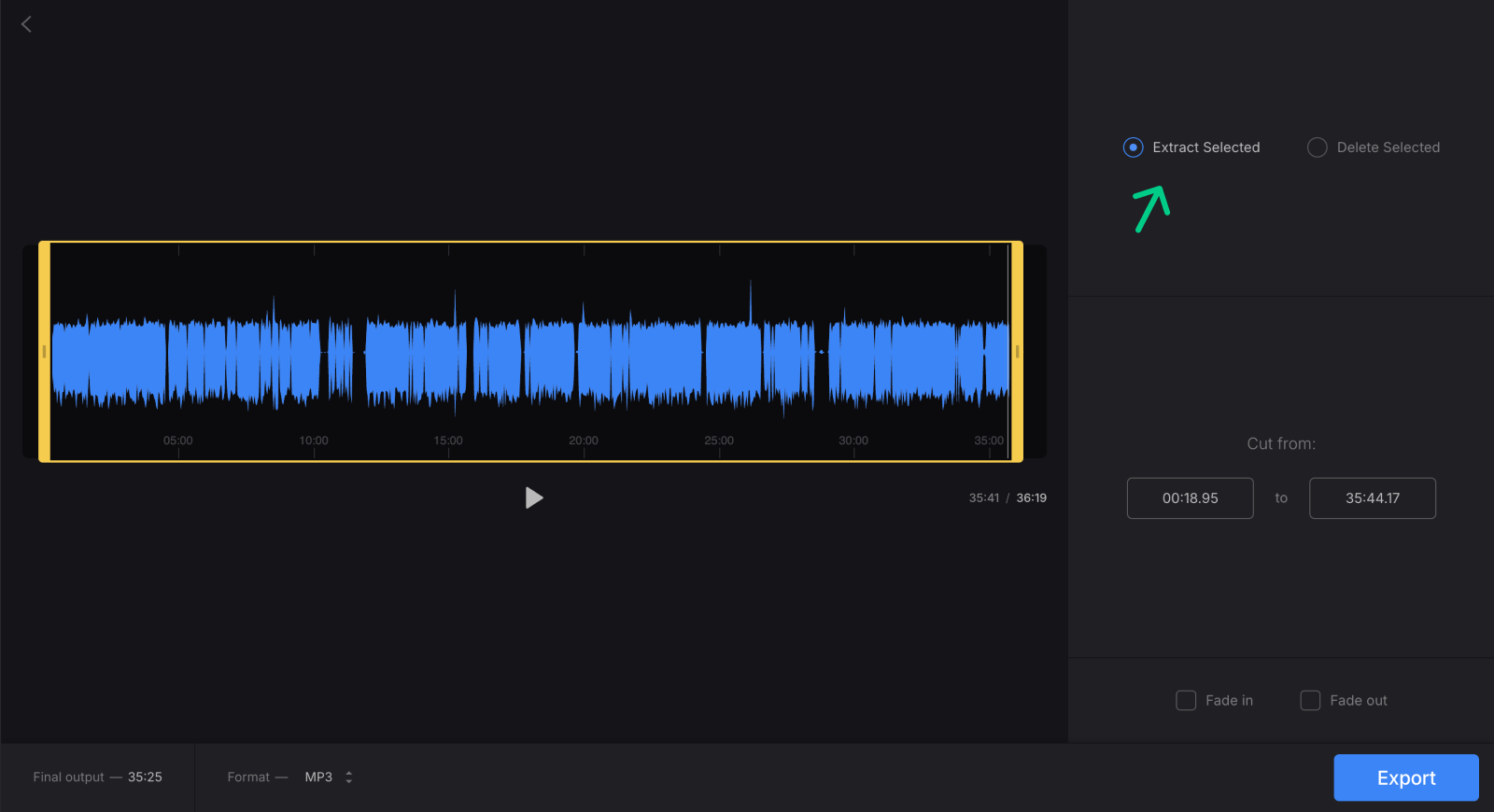Click the 25:00 mark on the waveform timeline
The height and width of the screenshot is (812, 1494).
pos(719,441)
